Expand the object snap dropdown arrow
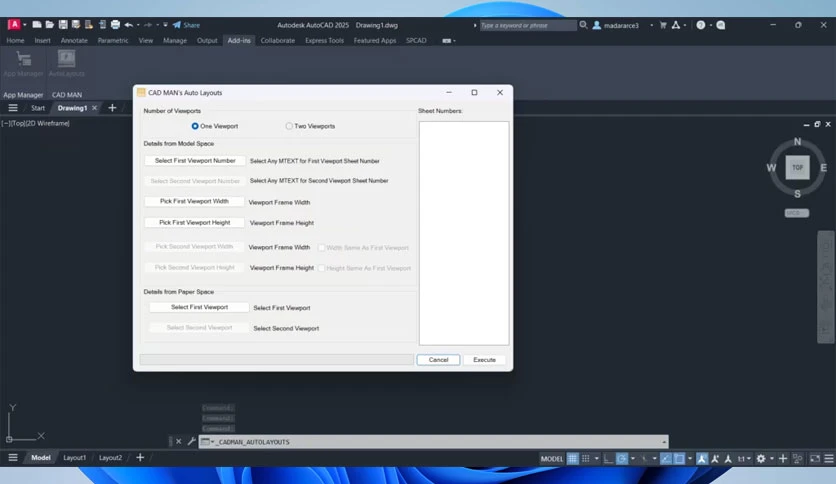The image size is (836, 484). [x=690, y=458]
